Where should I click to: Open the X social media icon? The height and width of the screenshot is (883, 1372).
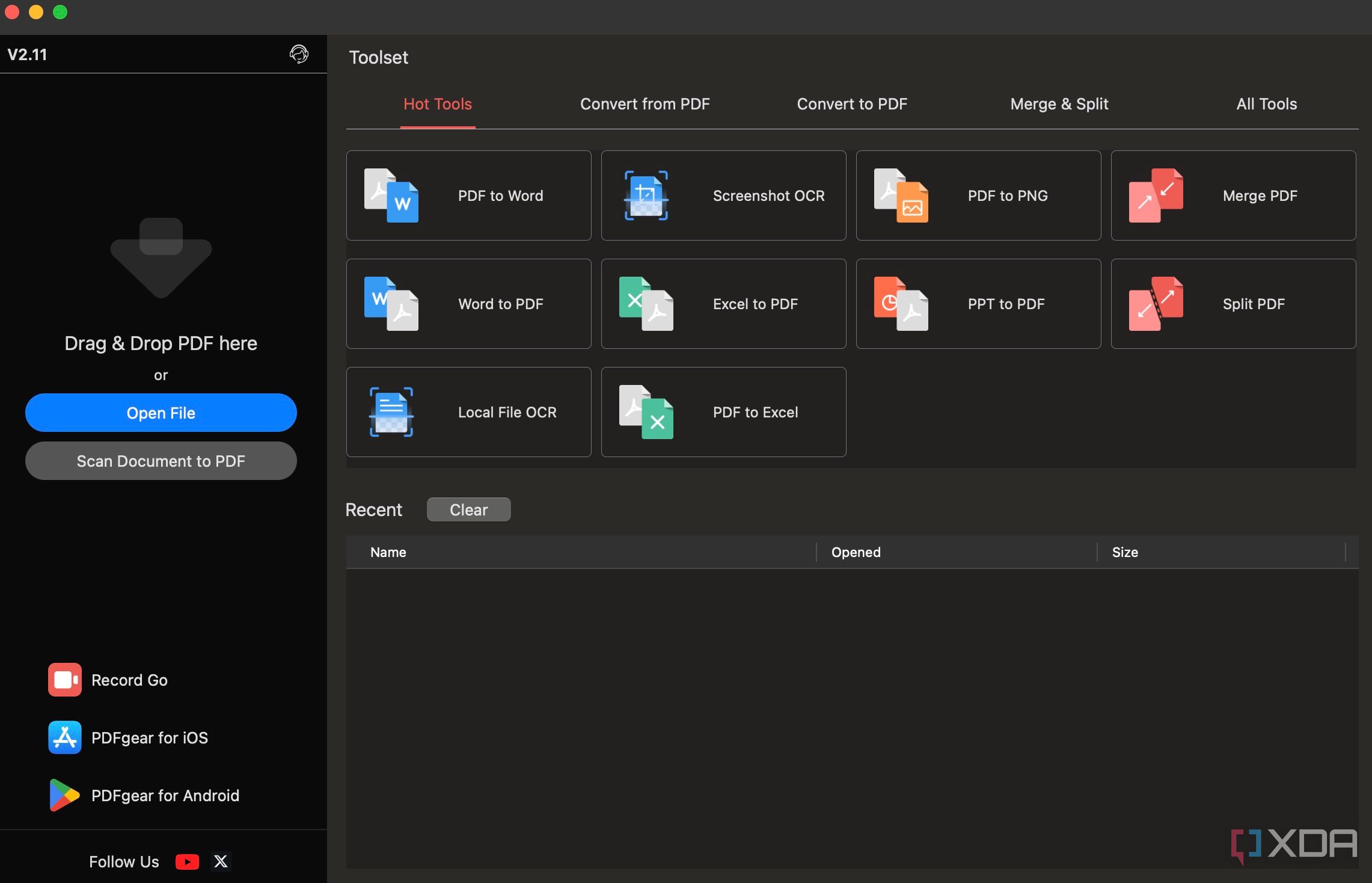221,862
